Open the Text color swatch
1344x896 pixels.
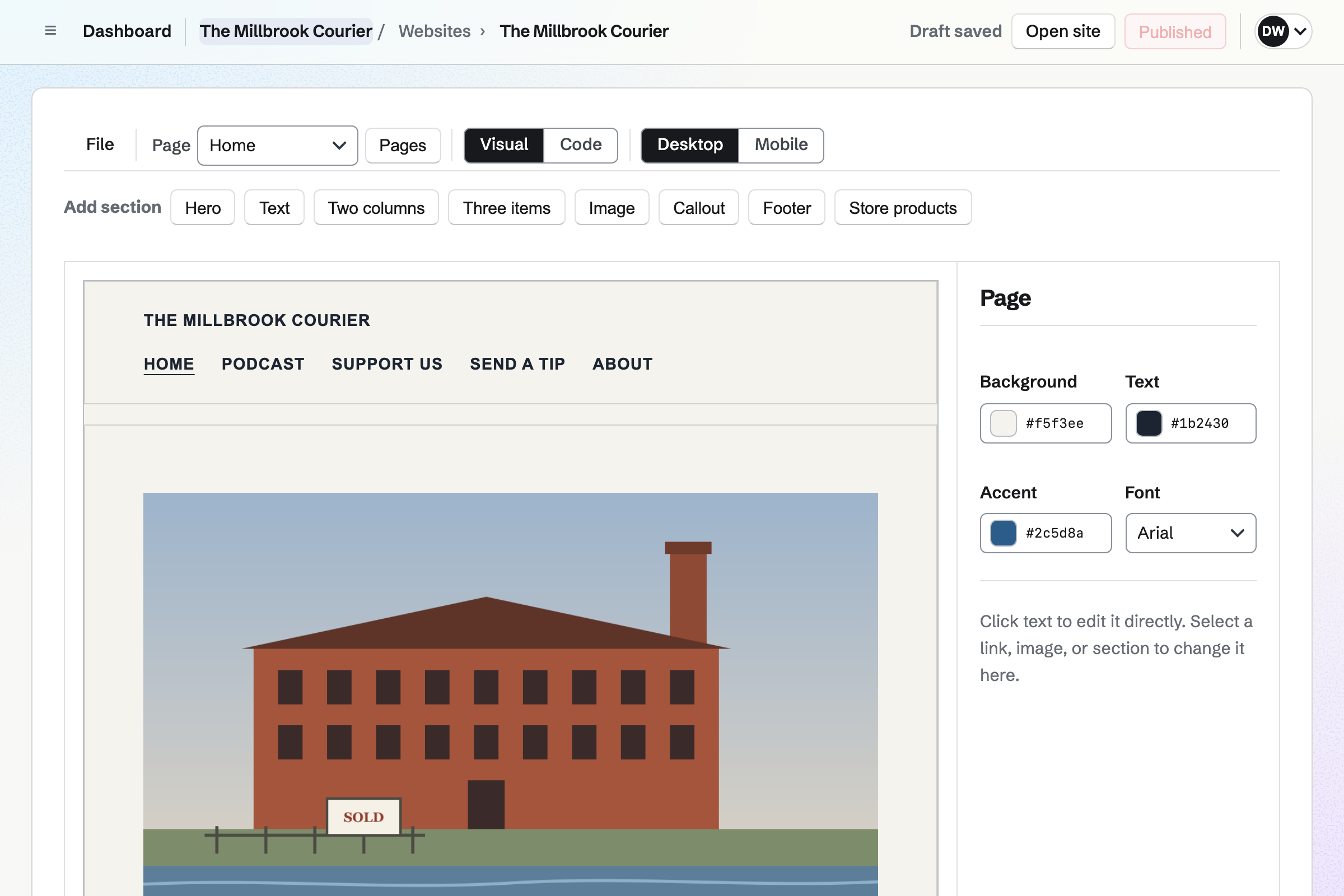coord(1149,423)
